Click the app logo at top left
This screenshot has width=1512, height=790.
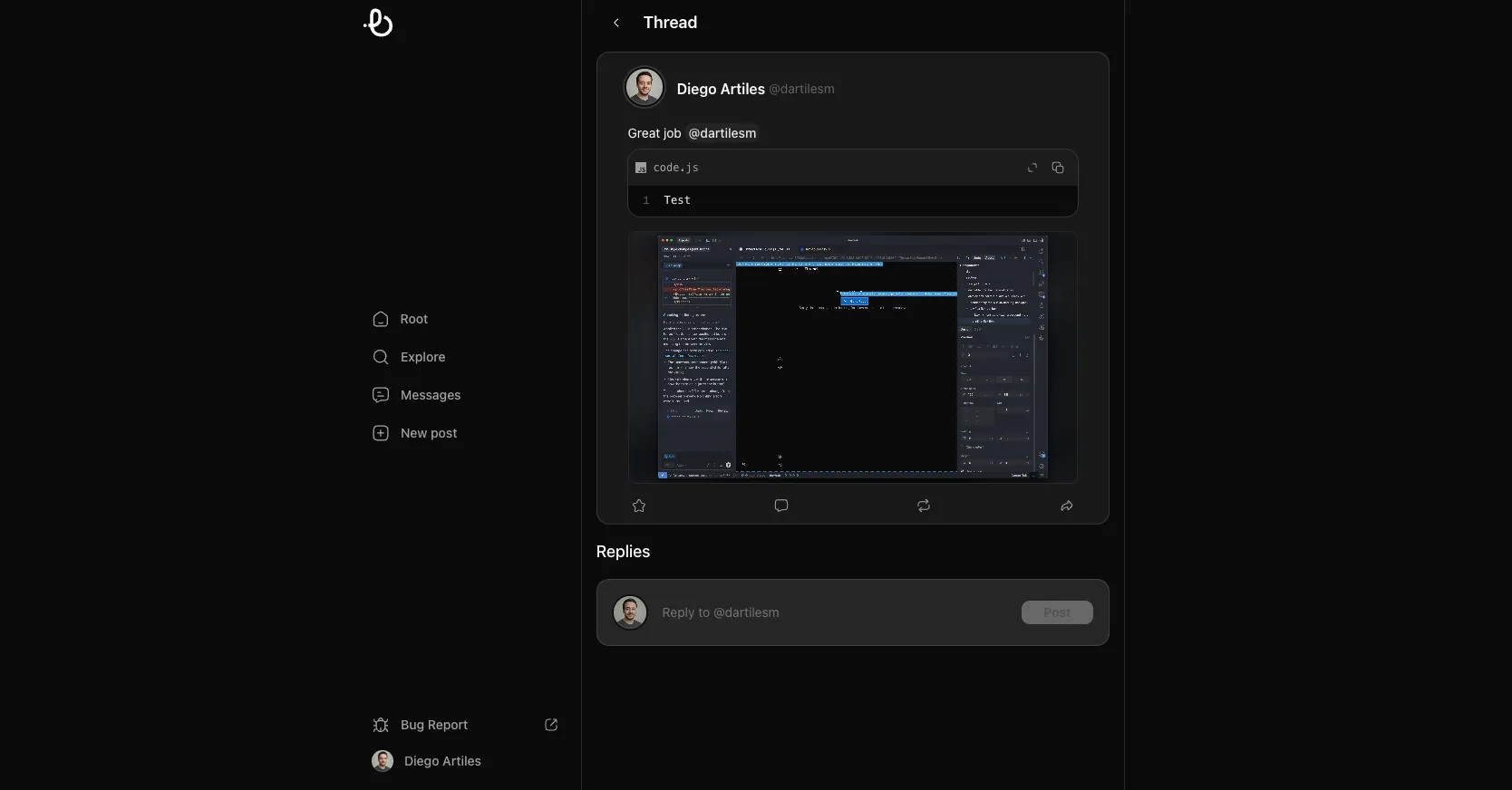[x=378, y=23]
